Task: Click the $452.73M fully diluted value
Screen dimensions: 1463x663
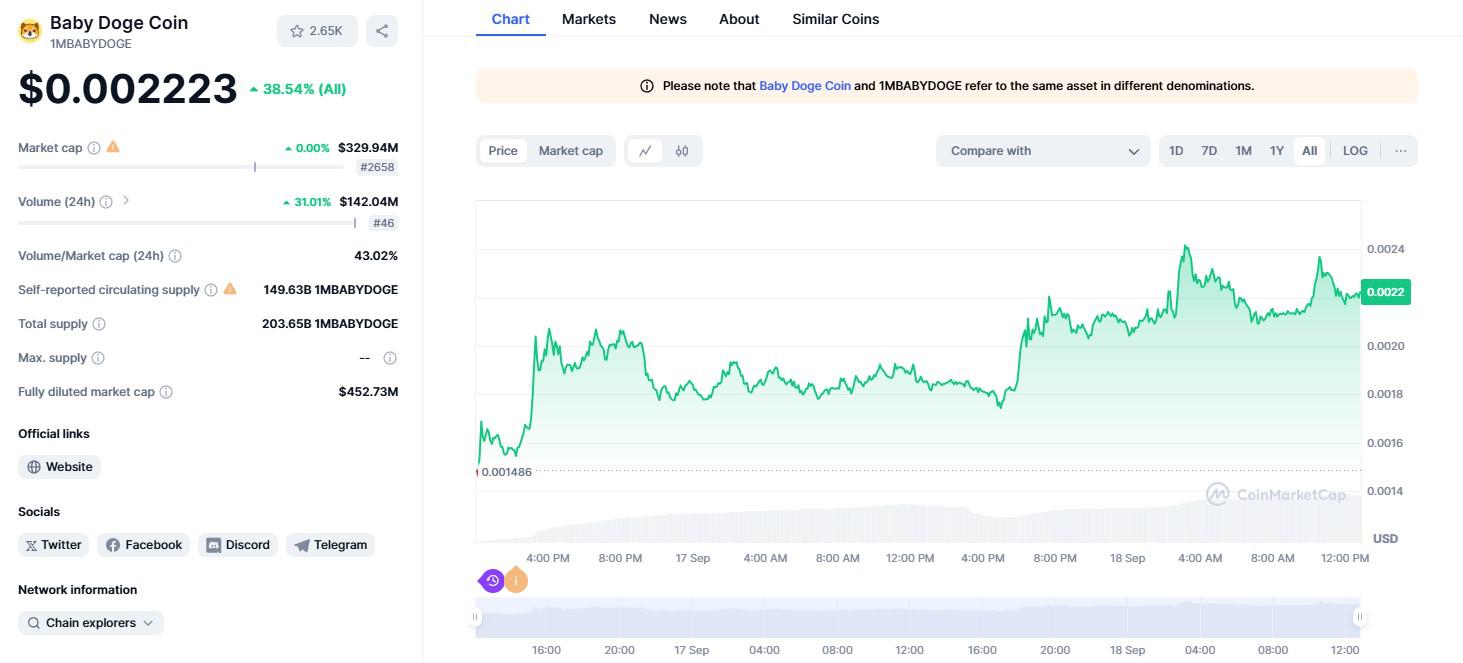Action: pyautogui.click(x=368, y=392)
